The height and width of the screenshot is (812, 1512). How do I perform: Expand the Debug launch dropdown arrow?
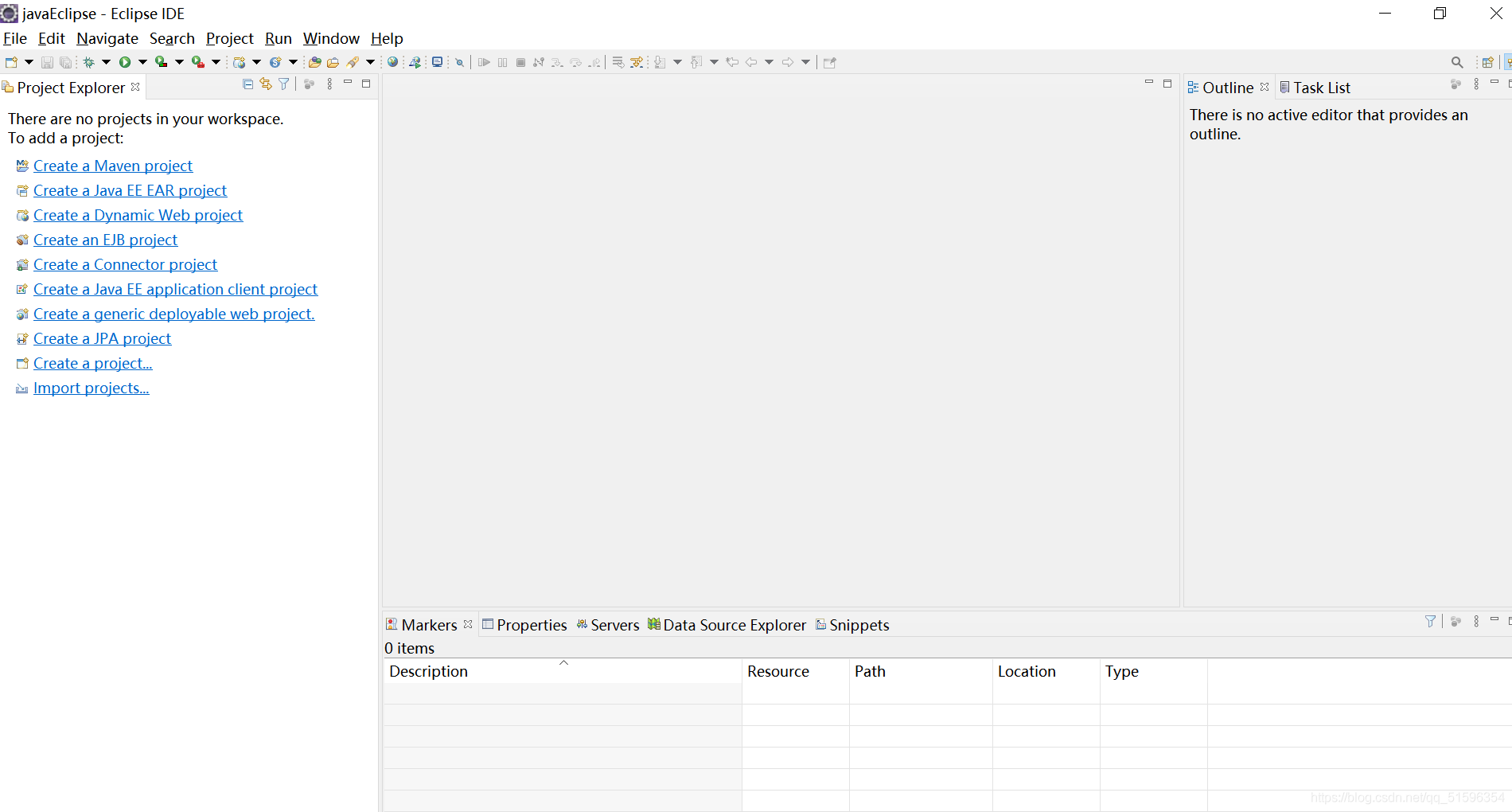click(106, 62)
